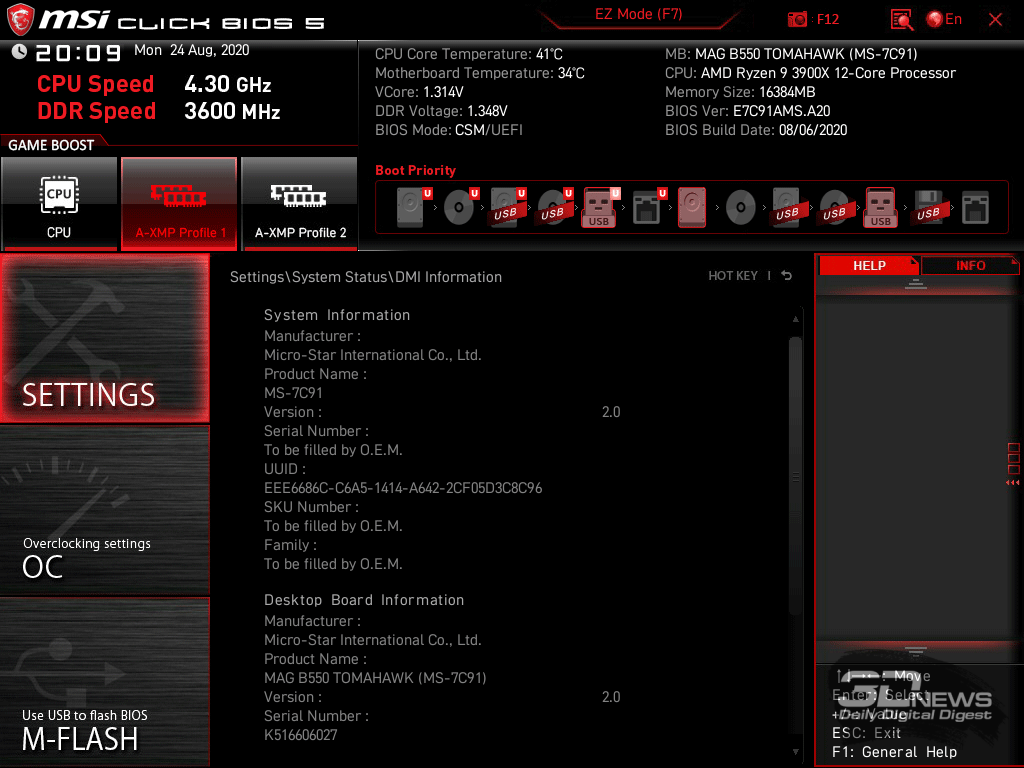Select the UUID value EEE6686C-C6A5-1414-A642-2CF05D3C8C96
1024x768 pixels.
(403, 488)
